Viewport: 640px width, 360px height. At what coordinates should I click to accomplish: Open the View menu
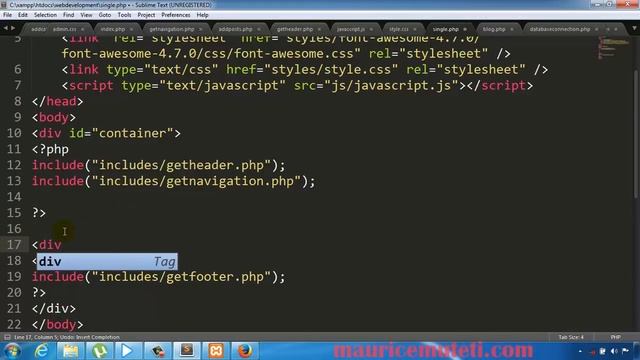tap(86, 15)
